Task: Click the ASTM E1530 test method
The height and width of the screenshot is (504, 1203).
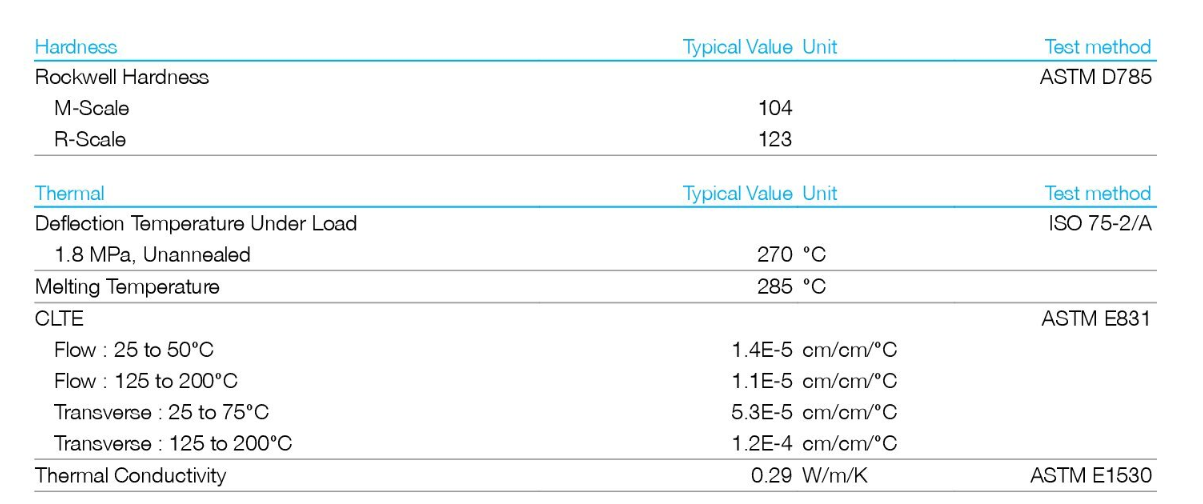Action: (x=1091, y=476)
